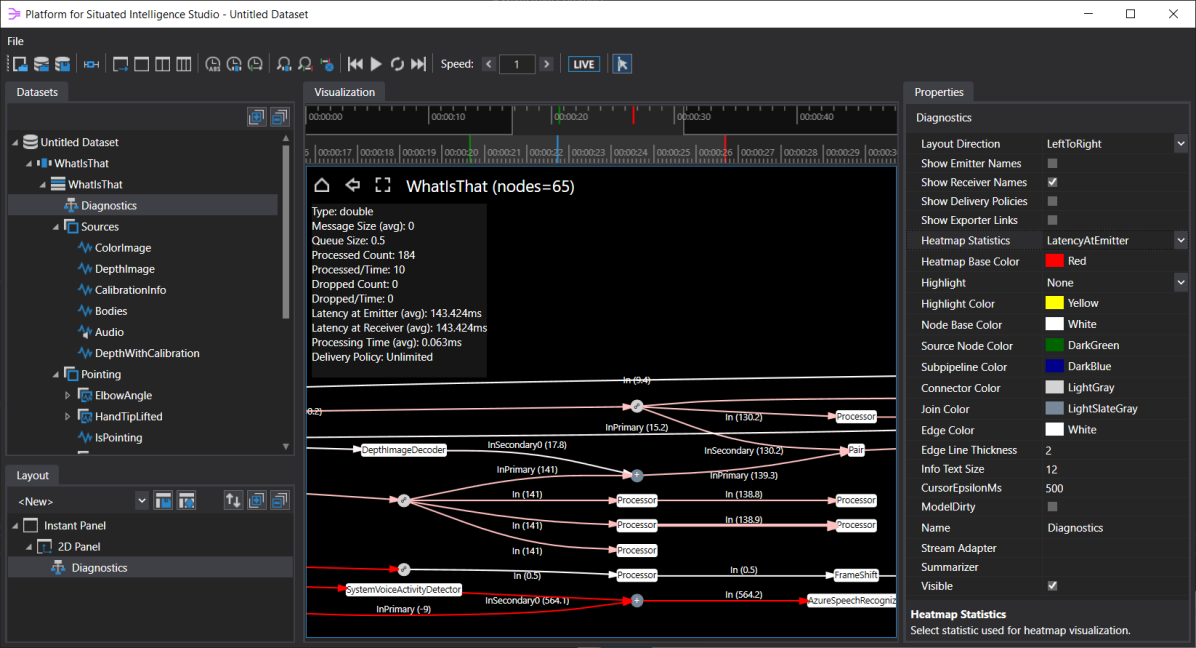Click the clock icon with green-red arrow
Image resolution: width=1196 pixels, height=648 pixels.
coord(256,64)
